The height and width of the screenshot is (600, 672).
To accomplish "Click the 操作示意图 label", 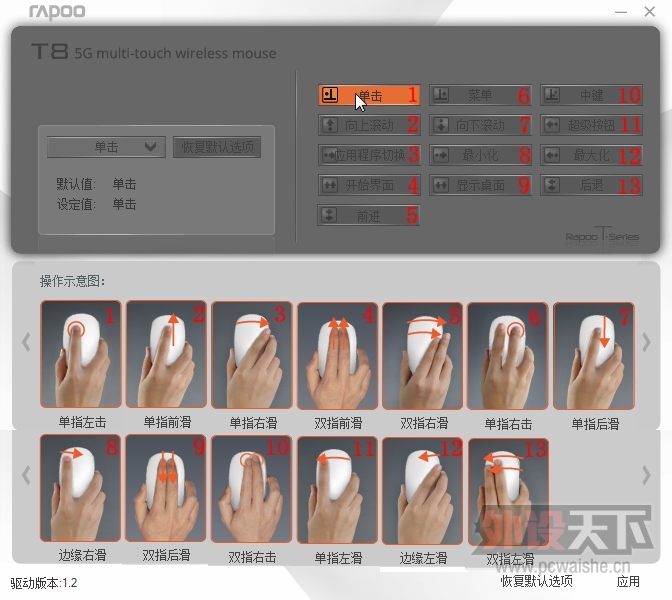I will coord(72,282).
